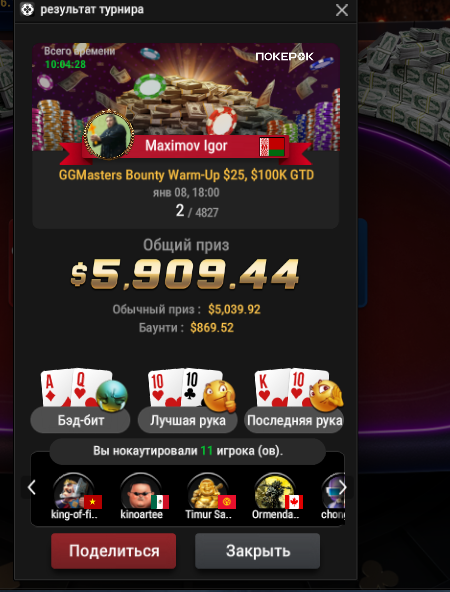Select Timur Sa.. golden Buddha avatar
450x592 pixels.
pyautogui.click(x=208, y=492)
